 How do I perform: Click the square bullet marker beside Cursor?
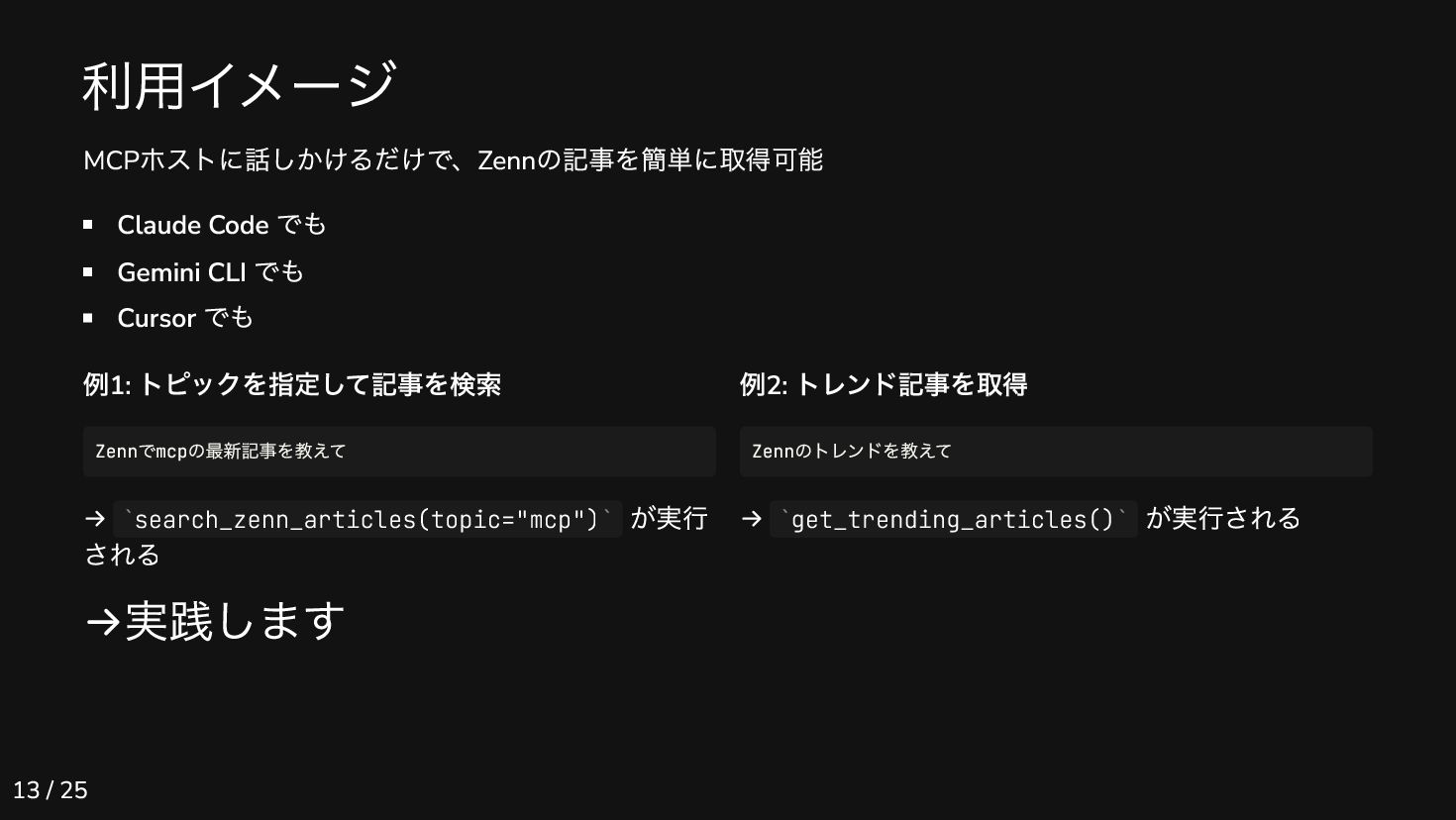88,318
